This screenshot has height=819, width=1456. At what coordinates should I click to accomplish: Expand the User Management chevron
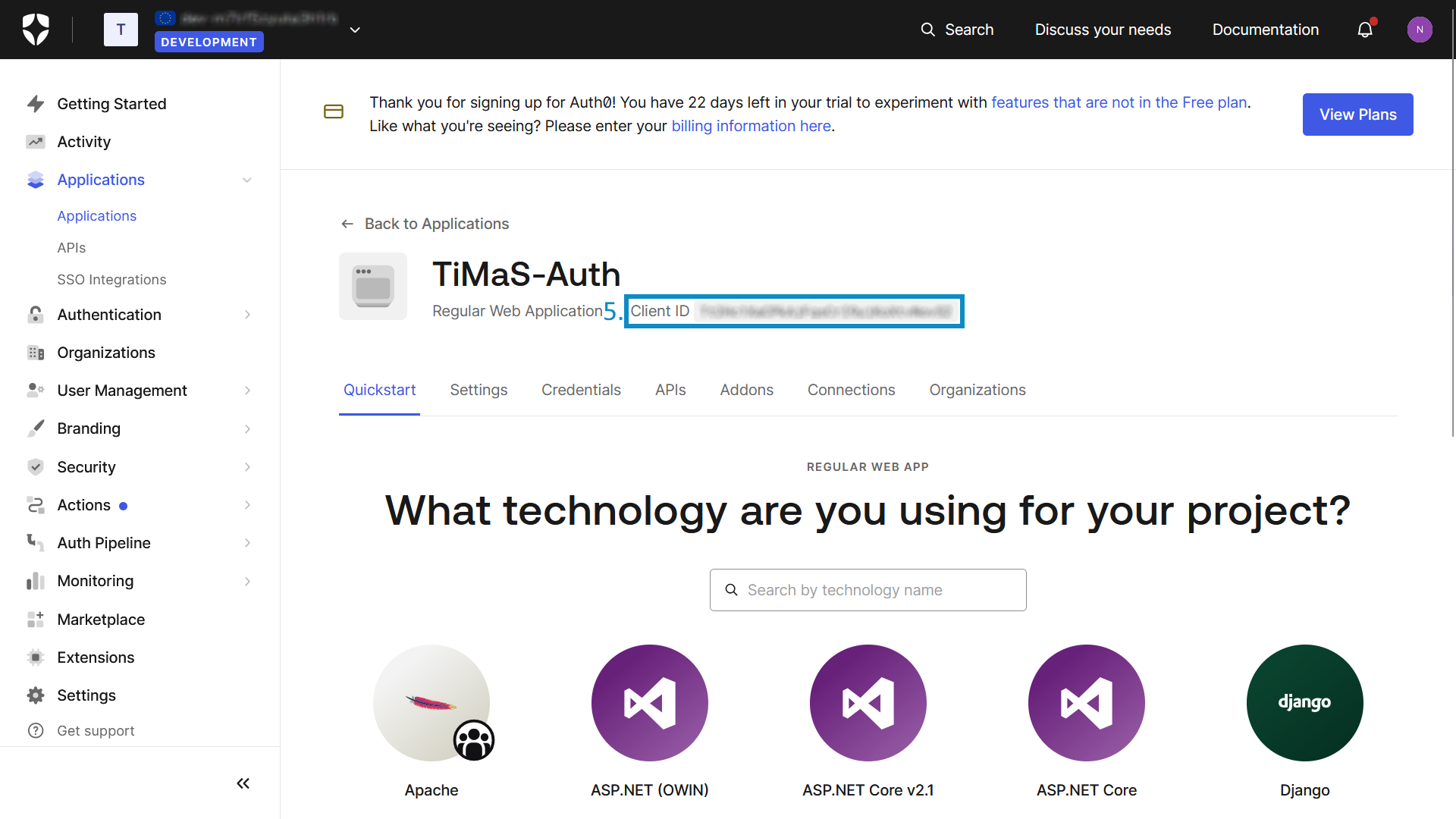point(247,391)
